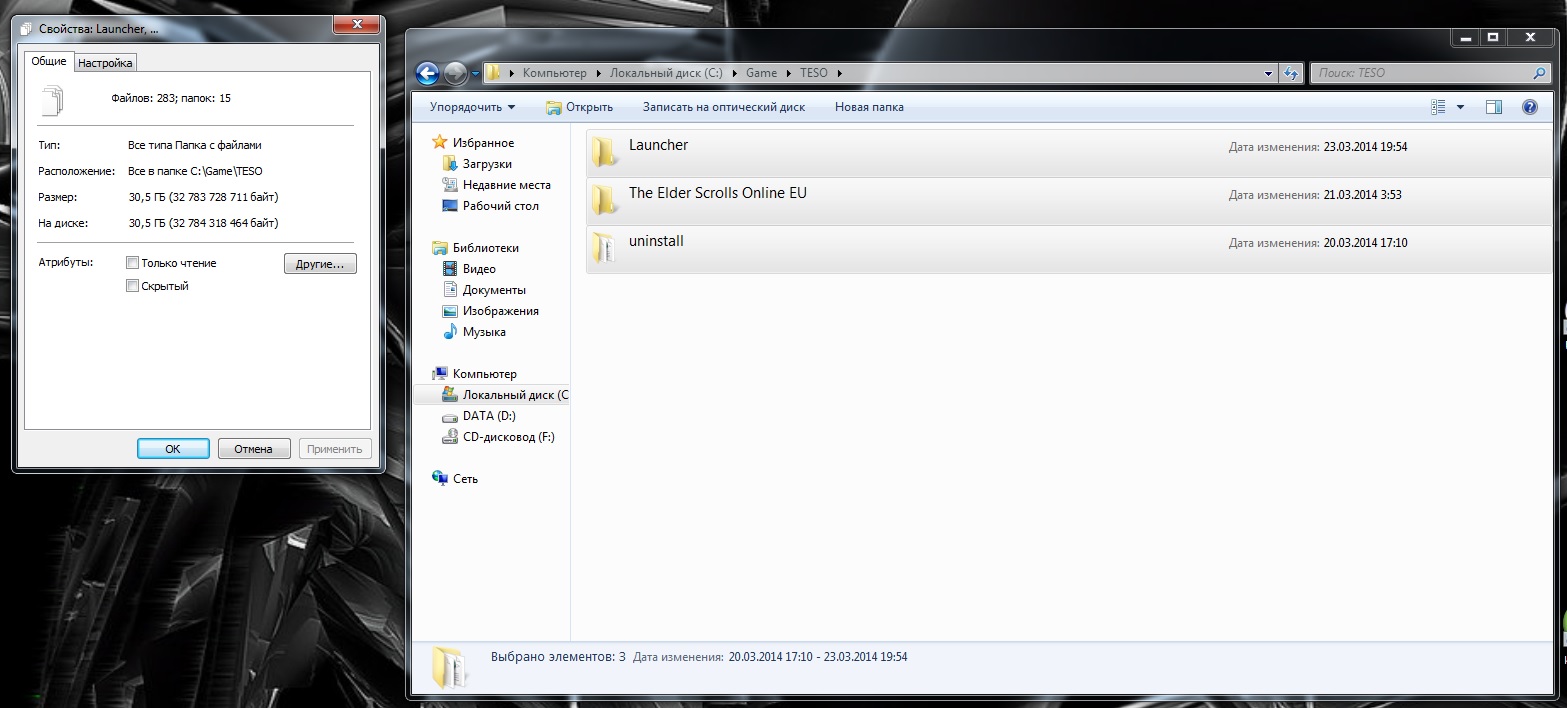The image size is (1567, 708).
Task: Expand the arrow after Game breadcrumb
Action: coord(788,73)
